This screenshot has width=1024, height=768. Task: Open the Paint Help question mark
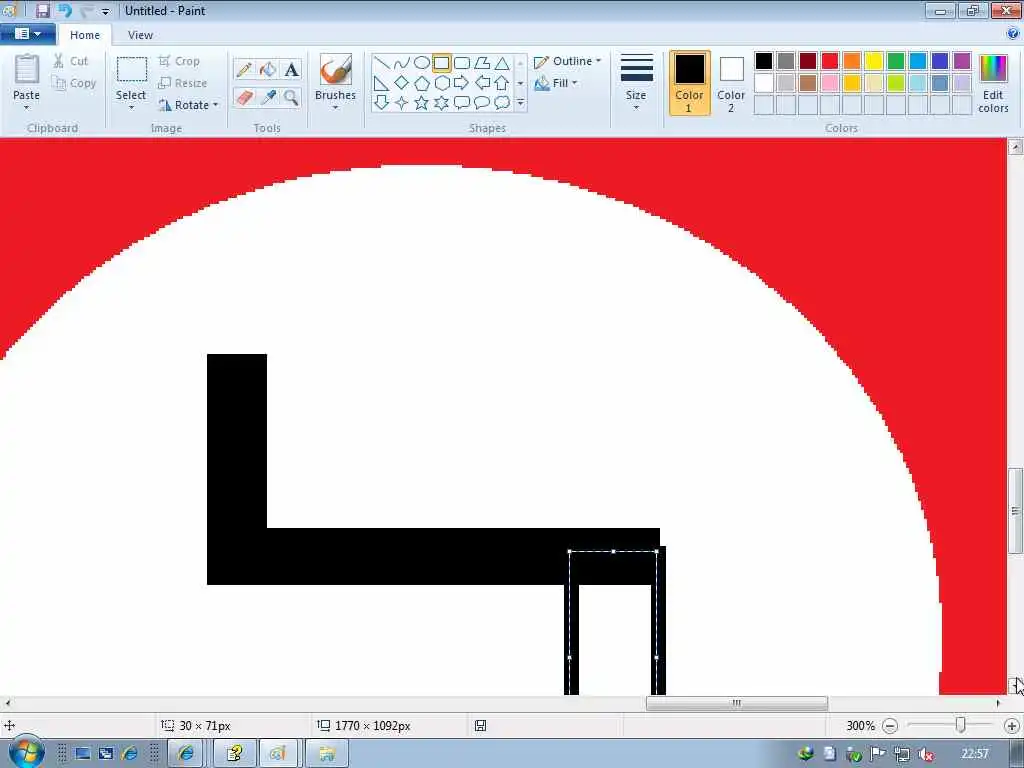(1013, 33)
